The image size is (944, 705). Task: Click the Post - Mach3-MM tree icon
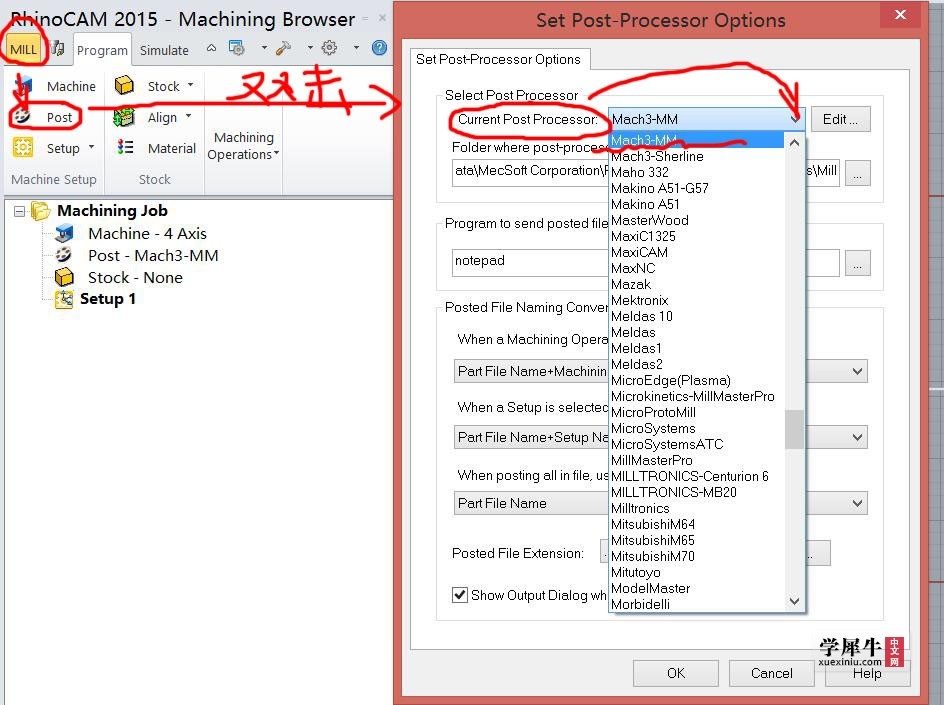coord(64,255)
